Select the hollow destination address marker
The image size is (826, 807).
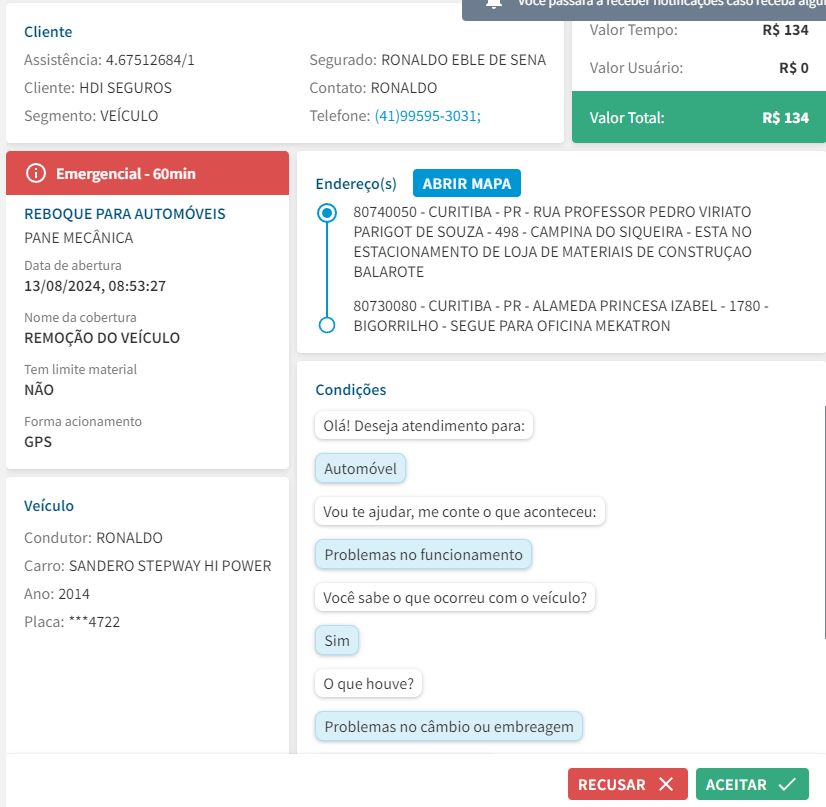click(x=327, y=325)
